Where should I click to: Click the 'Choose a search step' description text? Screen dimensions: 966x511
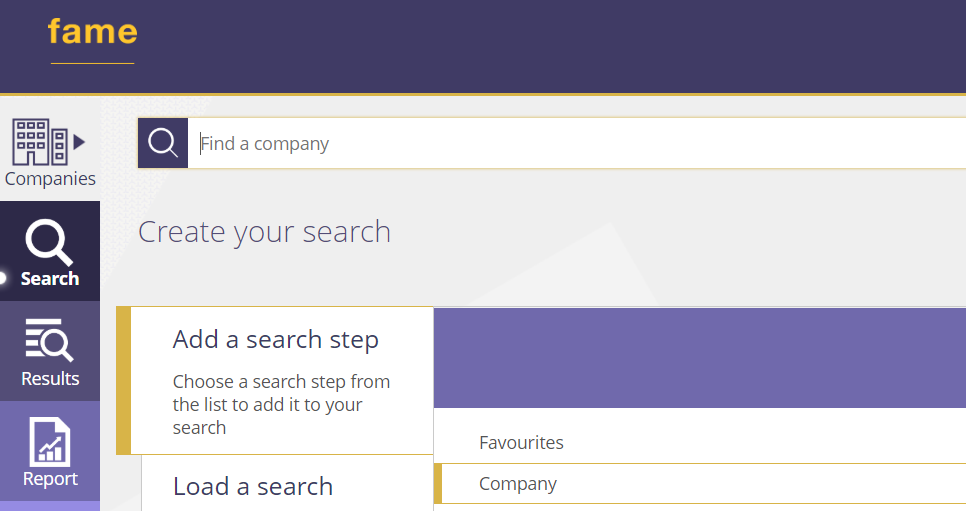[281, 404]
